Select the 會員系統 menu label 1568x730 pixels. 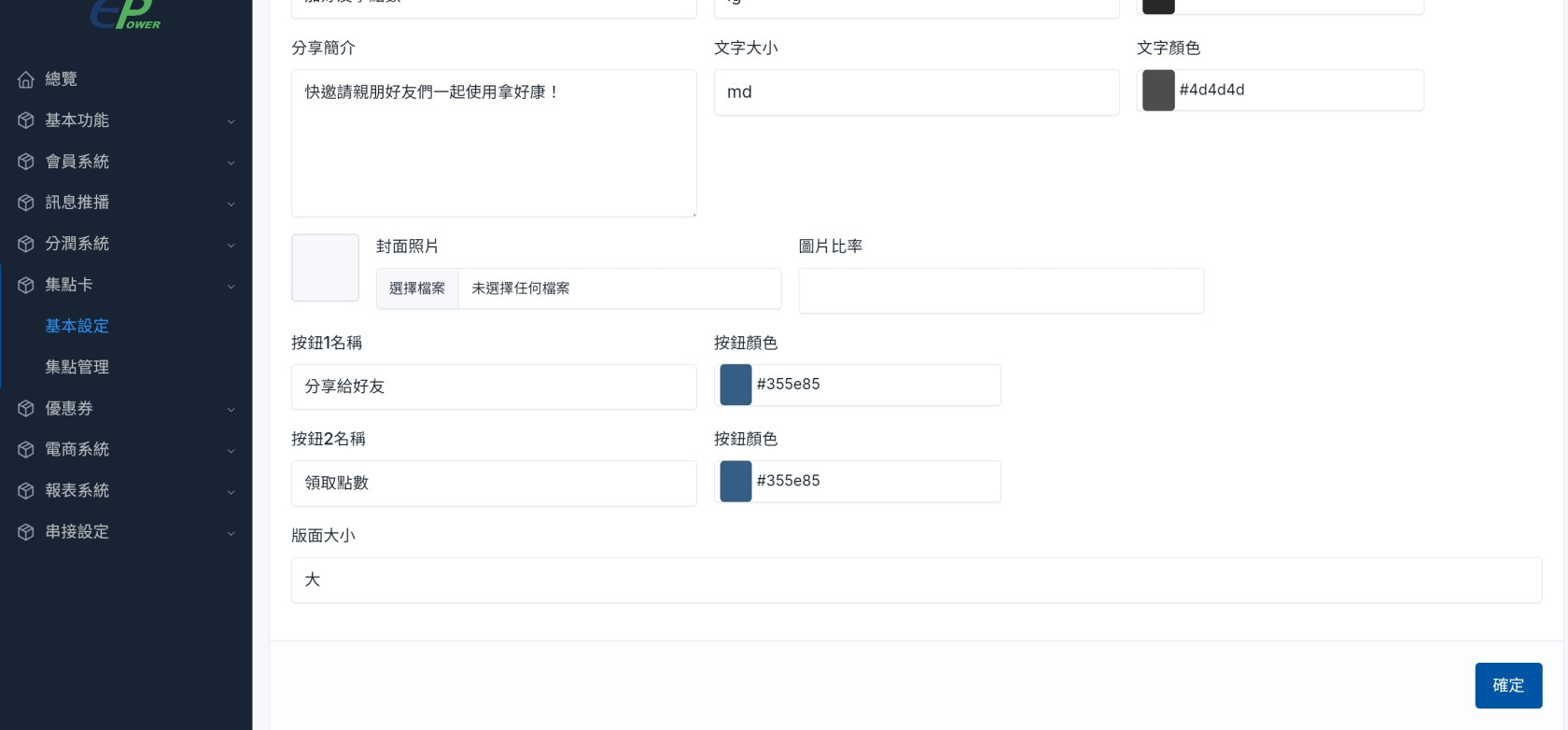(x=77, y=161)
